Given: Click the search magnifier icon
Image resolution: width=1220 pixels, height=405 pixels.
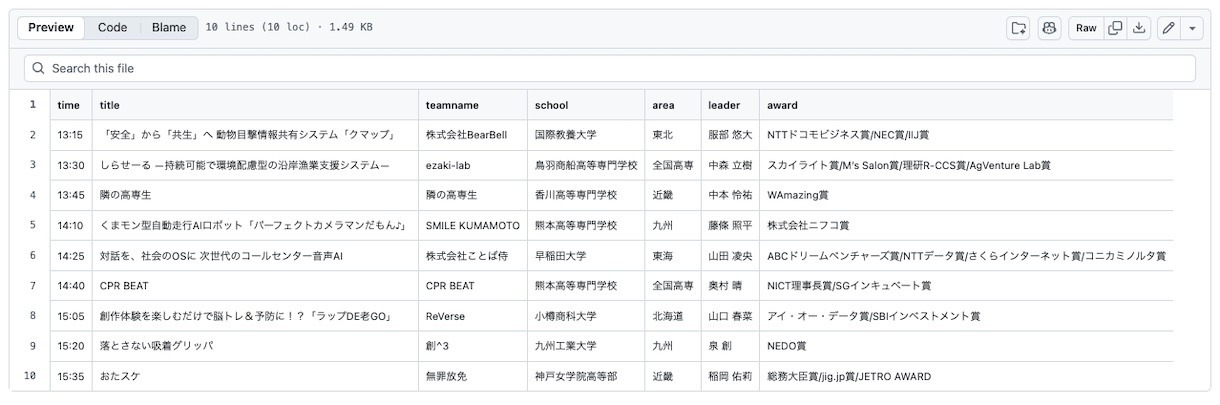Looking at the screenshot, I should 38,68.
